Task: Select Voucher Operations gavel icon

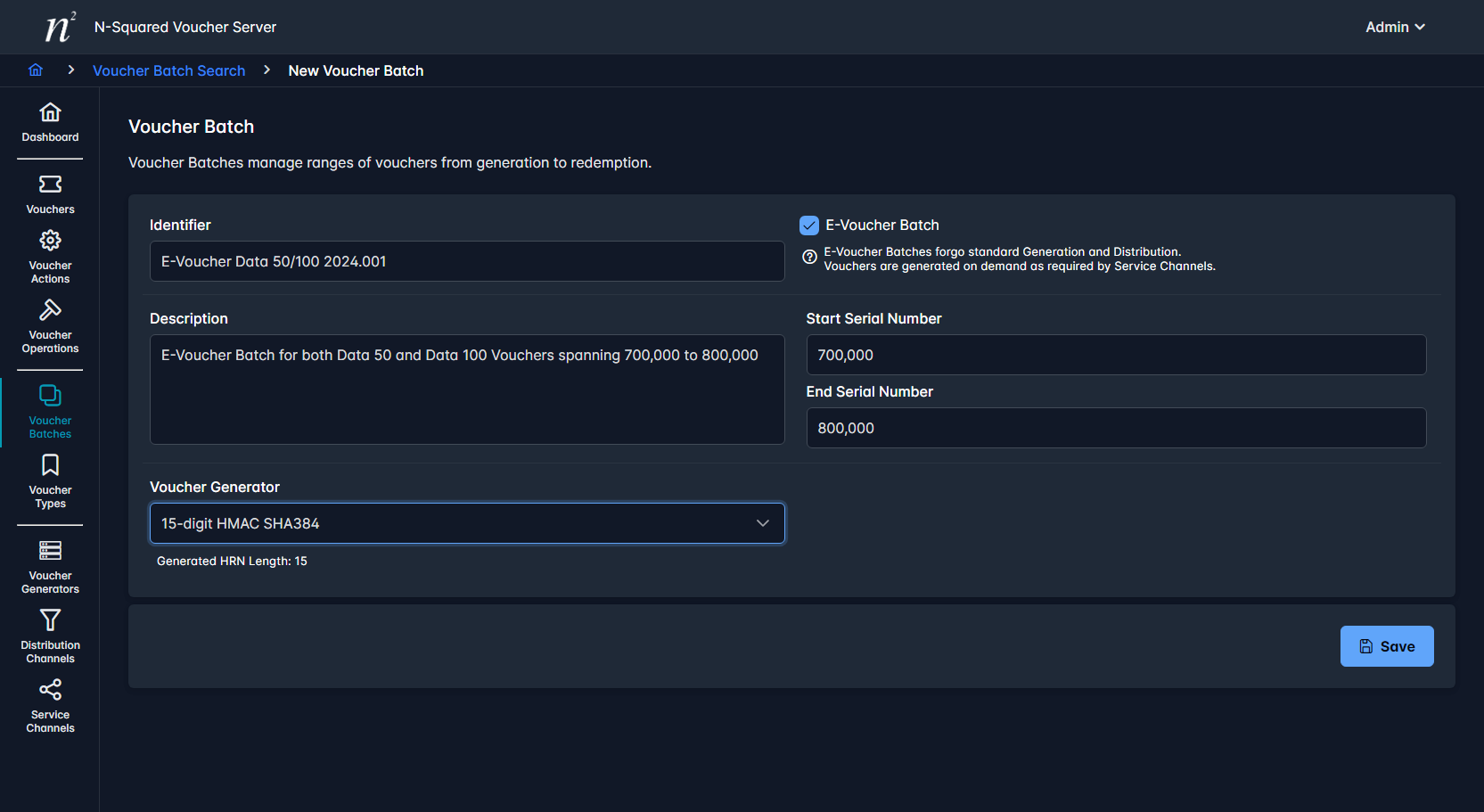Action: tap(50, 310)
